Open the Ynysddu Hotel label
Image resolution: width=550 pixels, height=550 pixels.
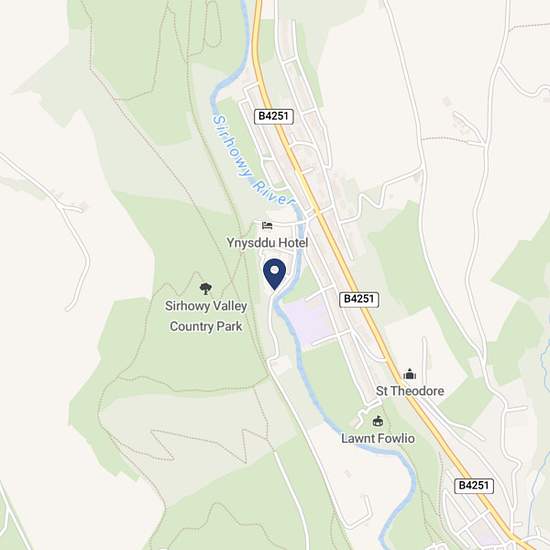(x=267, y=243)
